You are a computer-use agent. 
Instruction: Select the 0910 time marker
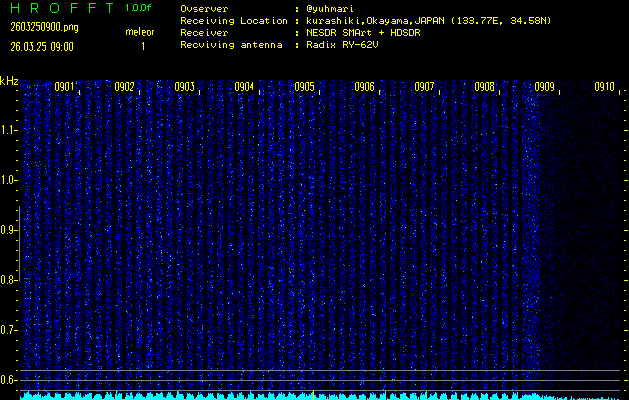point(604,87)
